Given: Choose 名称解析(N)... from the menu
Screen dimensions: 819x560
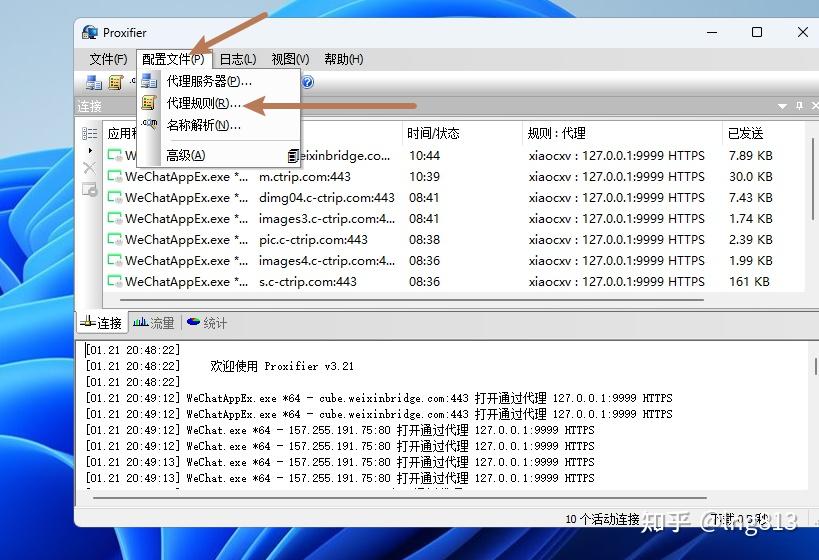Looking at the screenshot, I should pyautogui.click(x=219, y=125).
